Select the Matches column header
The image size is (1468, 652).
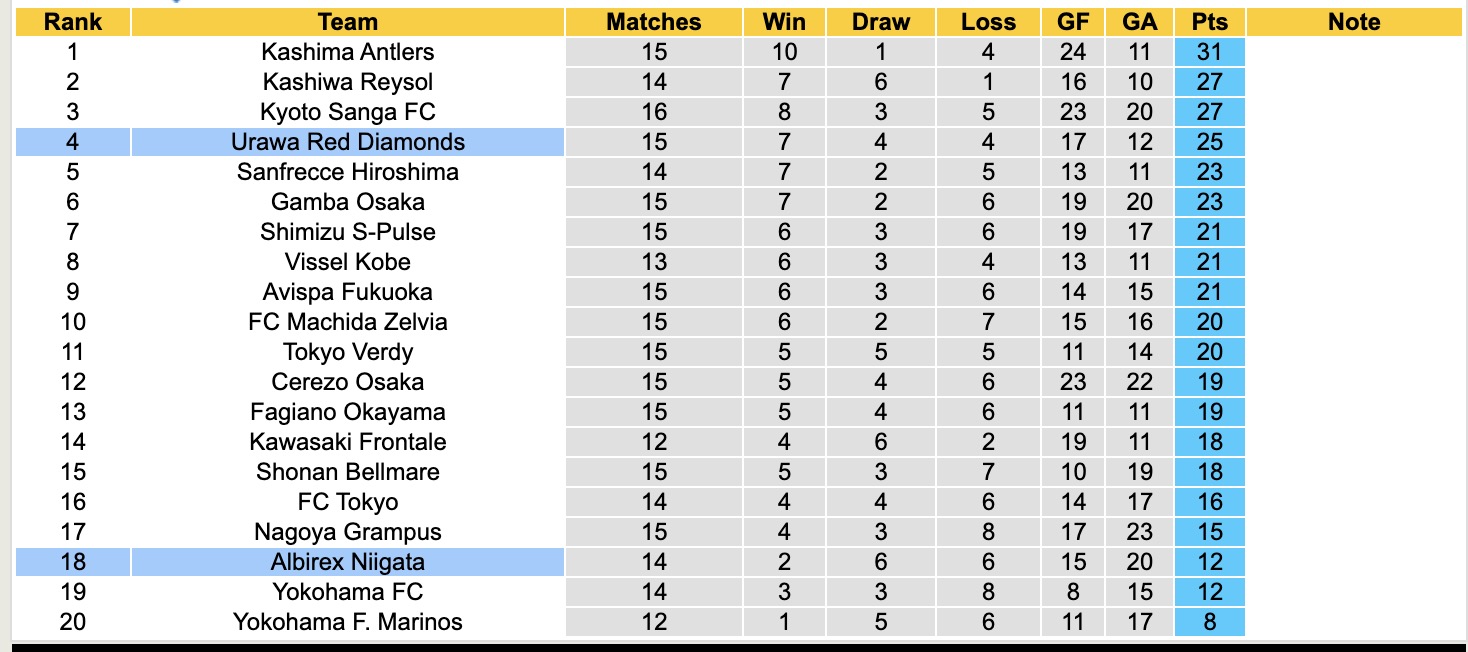(x=654, y=22)
